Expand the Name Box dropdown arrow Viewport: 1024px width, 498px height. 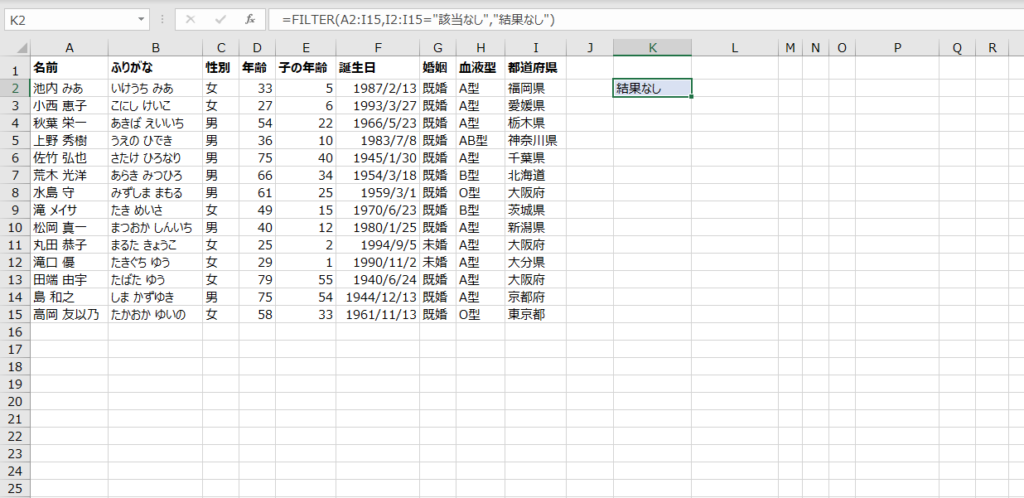pos(141,19)
